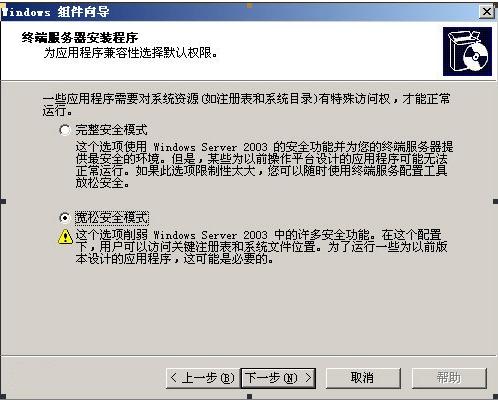Image resolution: width=498 pixels, height=400 pixels.
Task: Click the 宽松安全模式 option label
Action: point(112,218)
